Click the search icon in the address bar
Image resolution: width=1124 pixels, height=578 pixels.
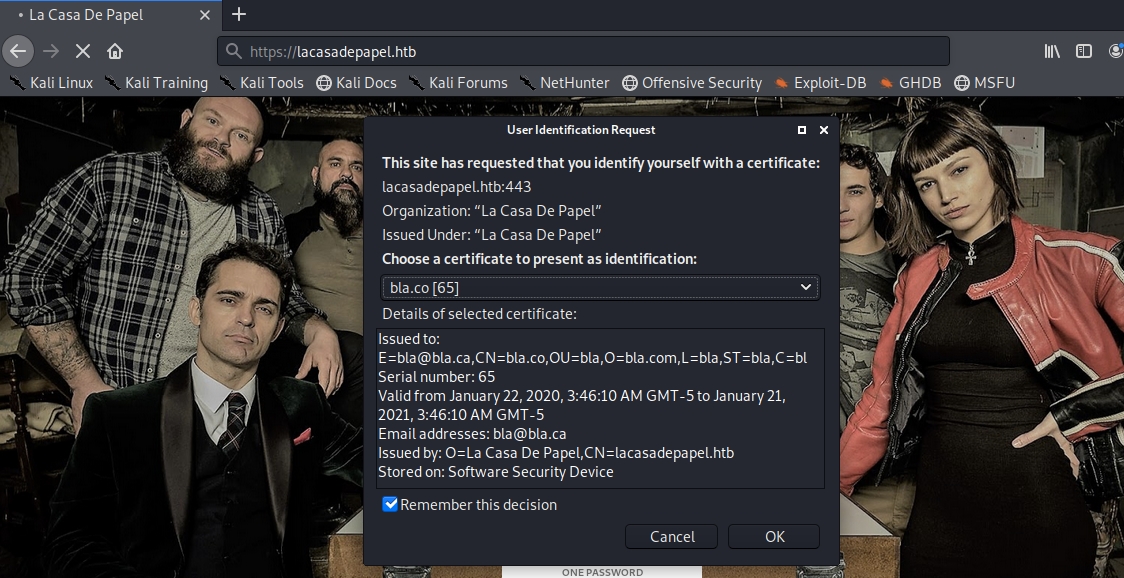[233, 51]
